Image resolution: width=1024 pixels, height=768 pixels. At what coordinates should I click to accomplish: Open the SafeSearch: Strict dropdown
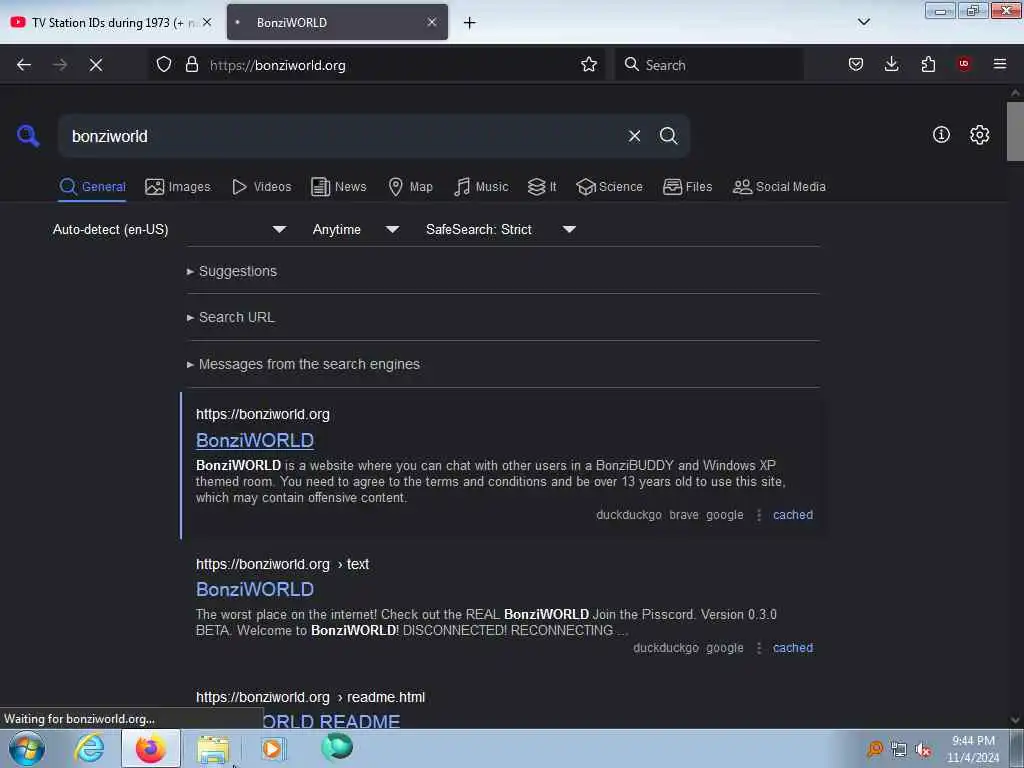tap(500, 229)
